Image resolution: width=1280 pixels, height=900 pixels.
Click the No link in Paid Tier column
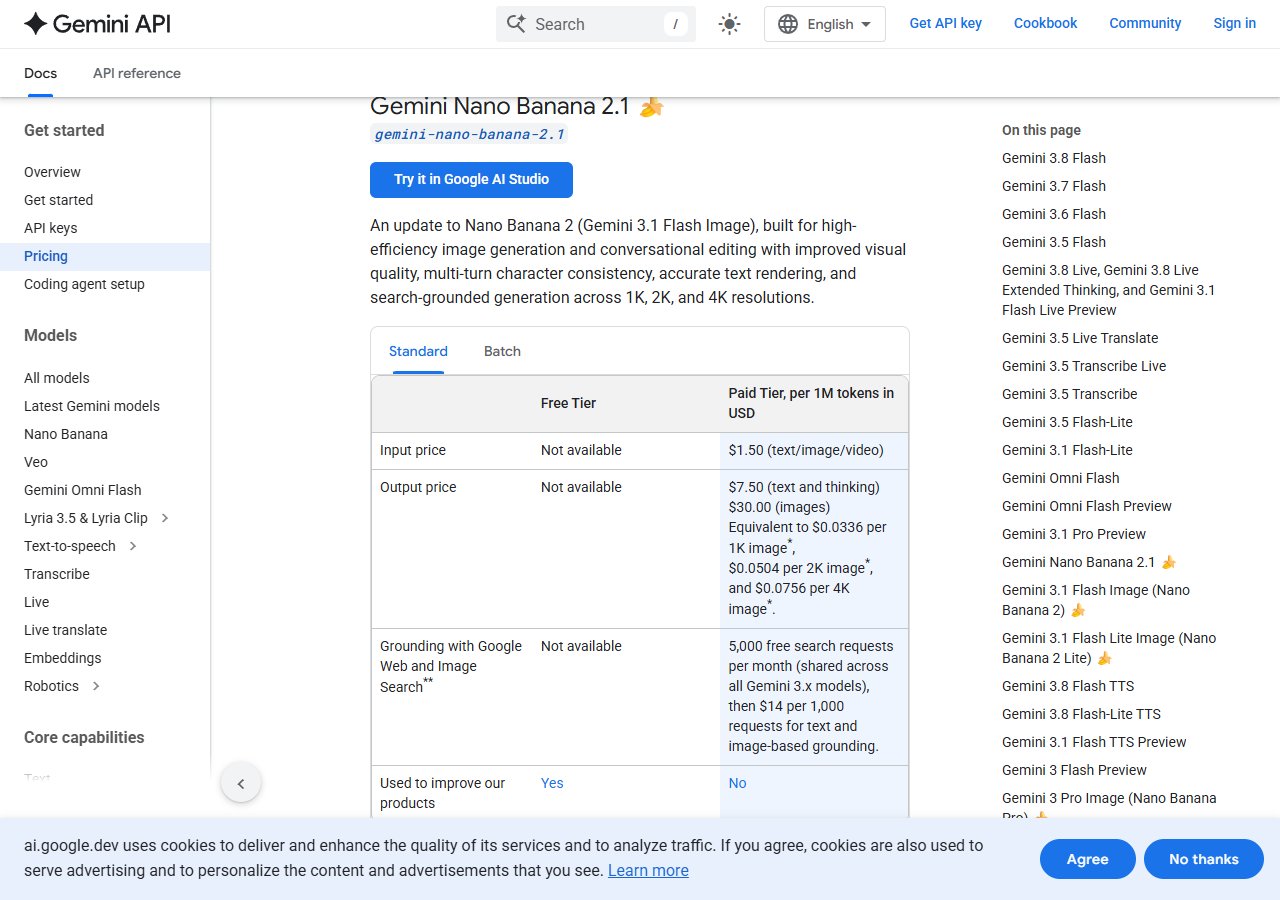[737, 783]
